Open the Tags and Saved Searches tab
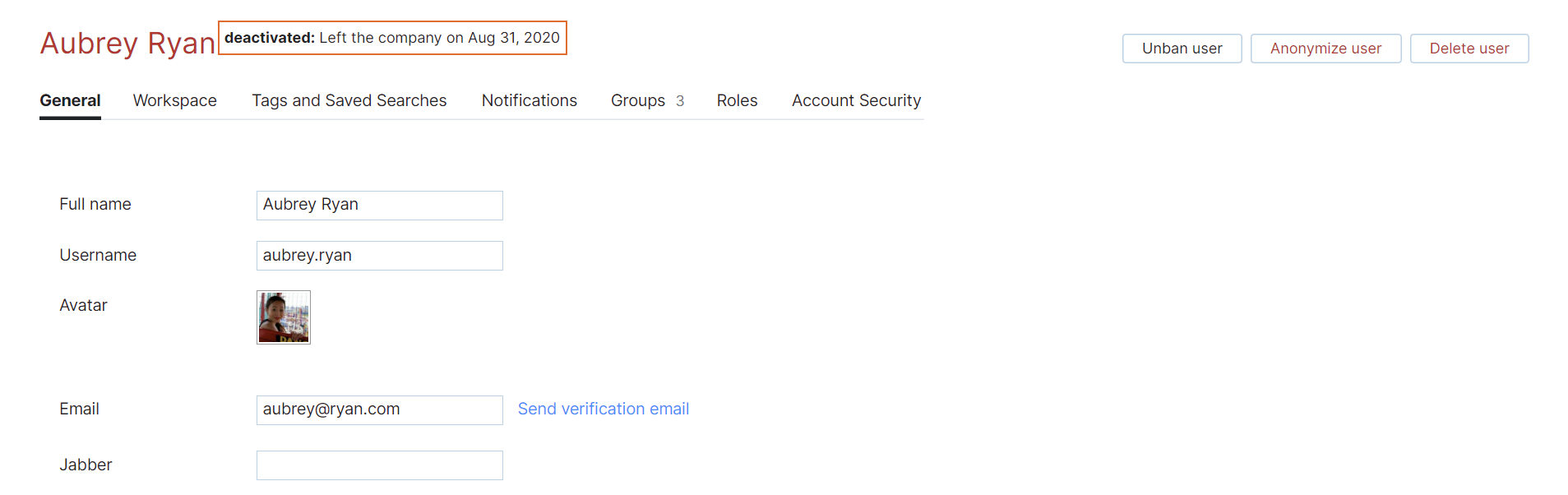 [x=349, y=100]
